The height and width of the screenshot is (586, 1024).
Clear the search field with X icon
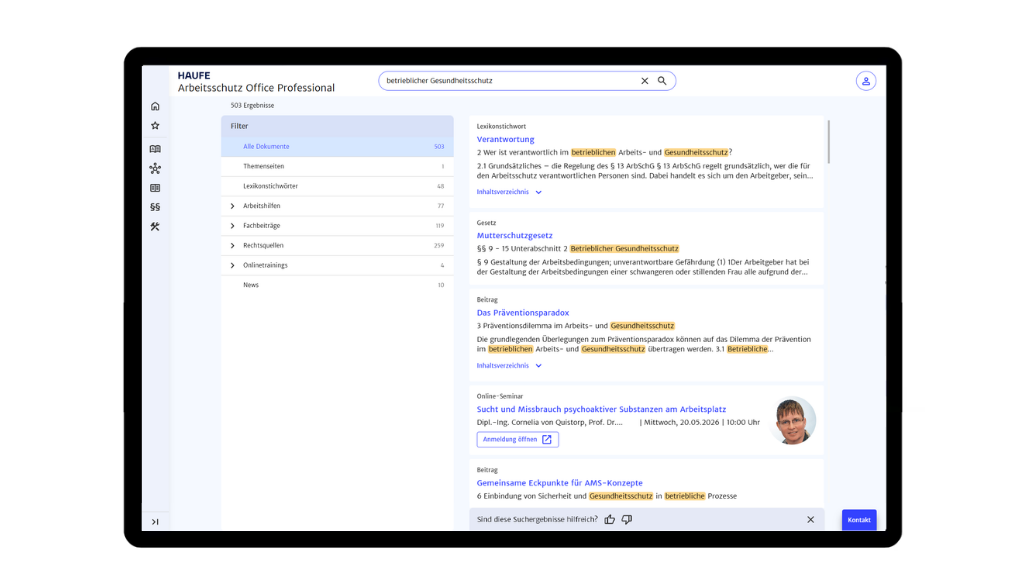644,81
